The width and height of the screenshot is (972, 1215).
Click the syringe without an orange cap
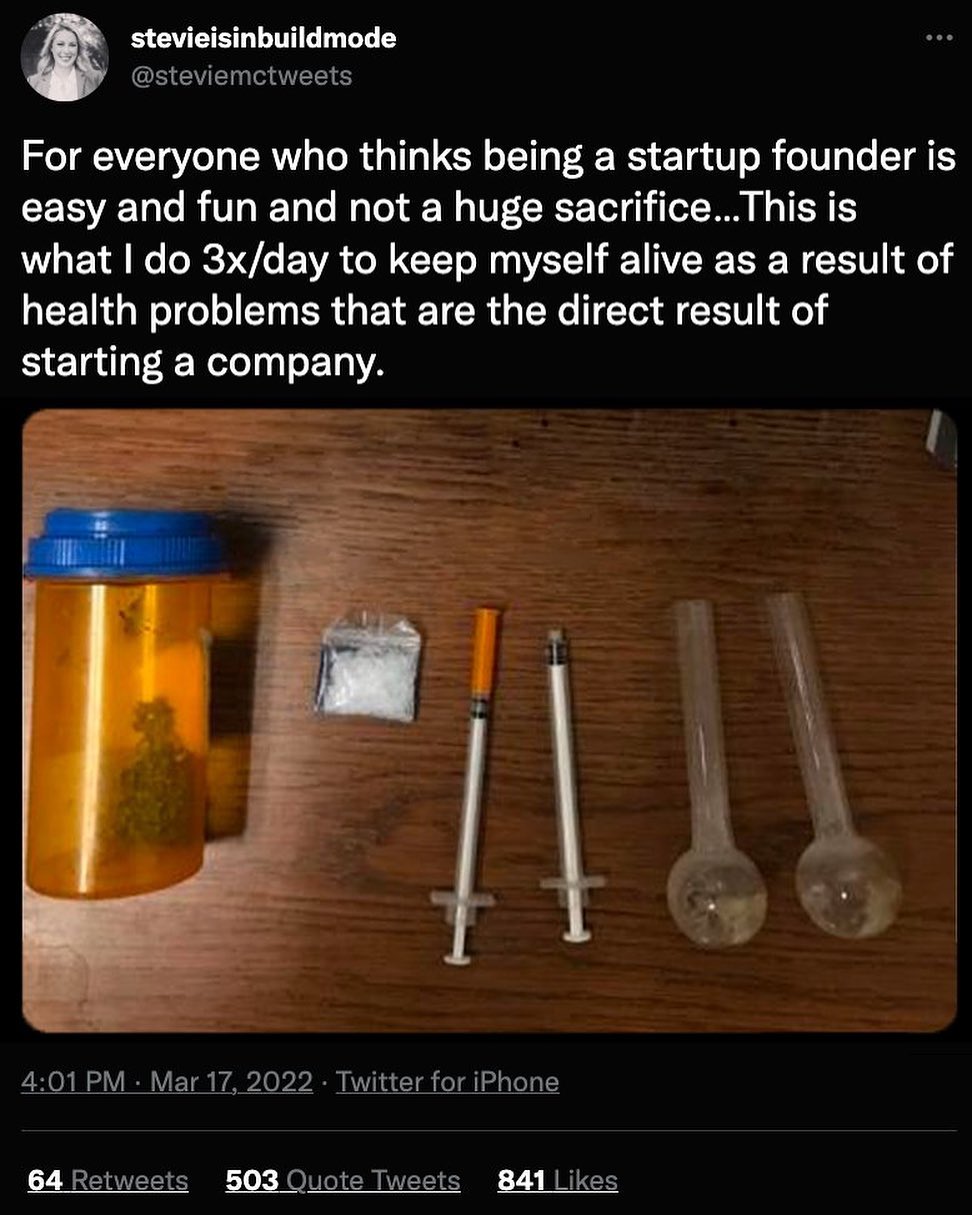pyautogui.click(x=566, y=780)
